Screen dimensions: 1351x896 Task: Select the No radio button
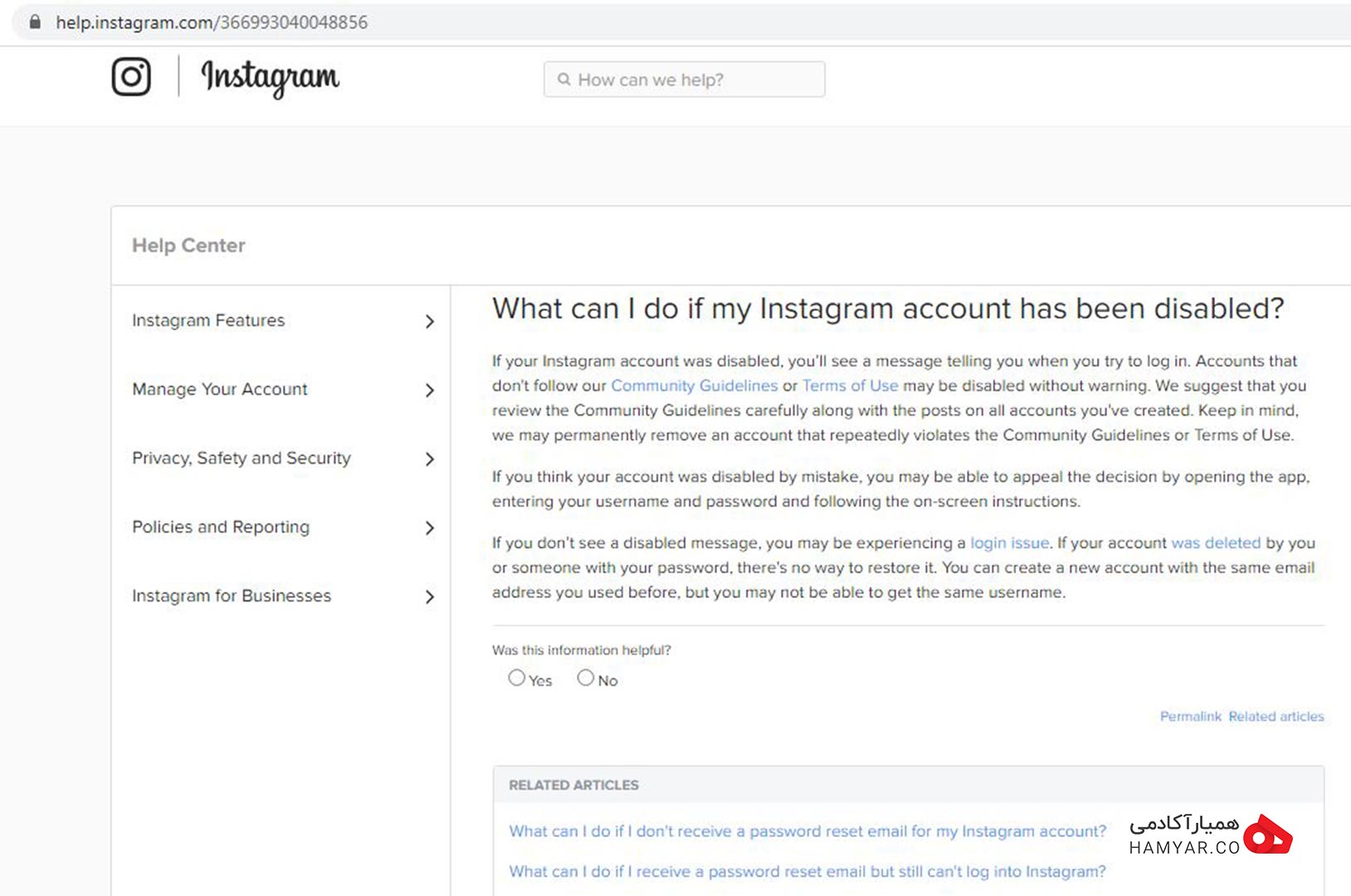pos(586,678)
